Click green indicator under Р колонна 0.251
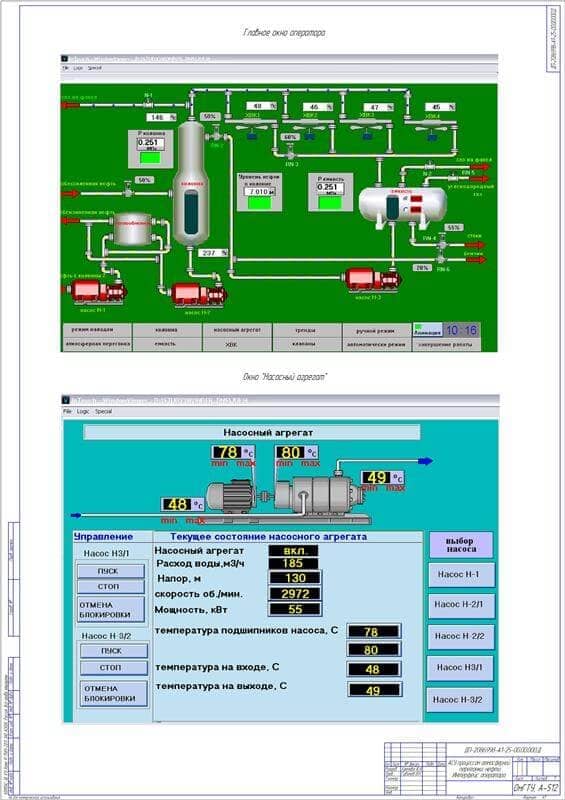This screenshot has width=565, height=800. (151, 157)
